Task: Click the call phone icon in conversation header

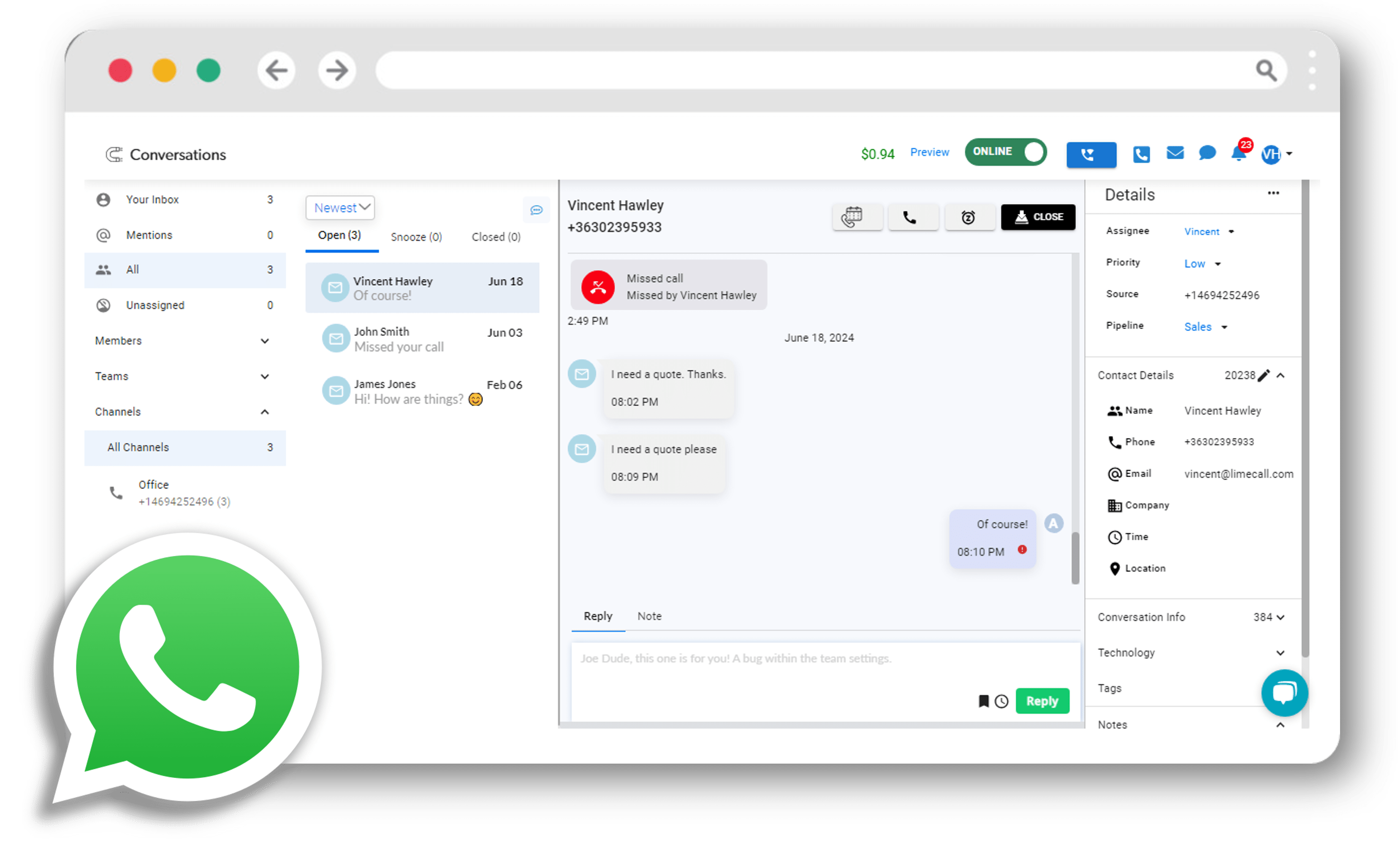Action: tap(913, 217)
